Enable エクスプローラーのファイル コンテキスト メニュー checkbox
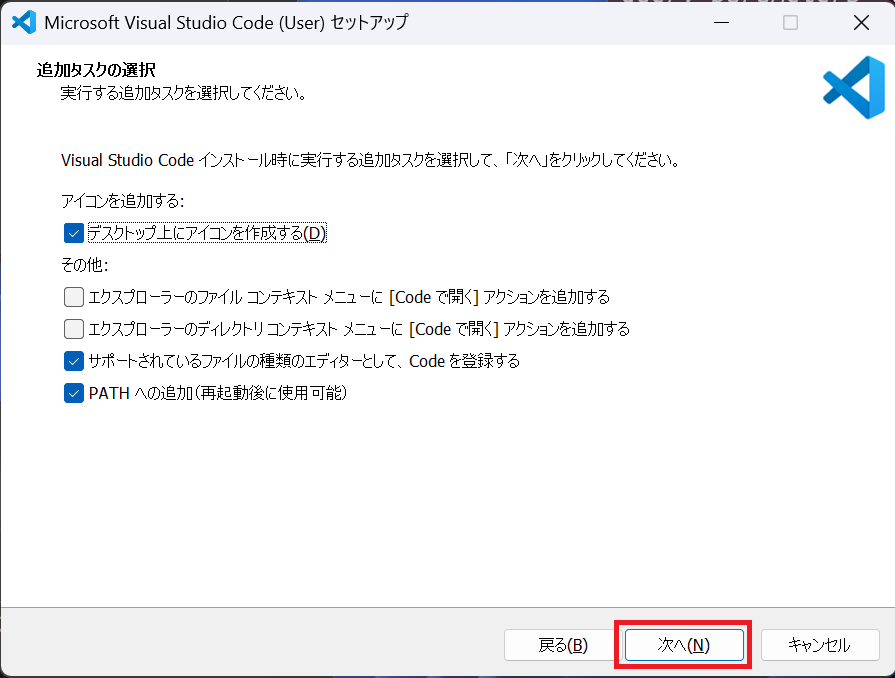The height and width of the screenshot is (678, 895). click(x=73, y=297)
